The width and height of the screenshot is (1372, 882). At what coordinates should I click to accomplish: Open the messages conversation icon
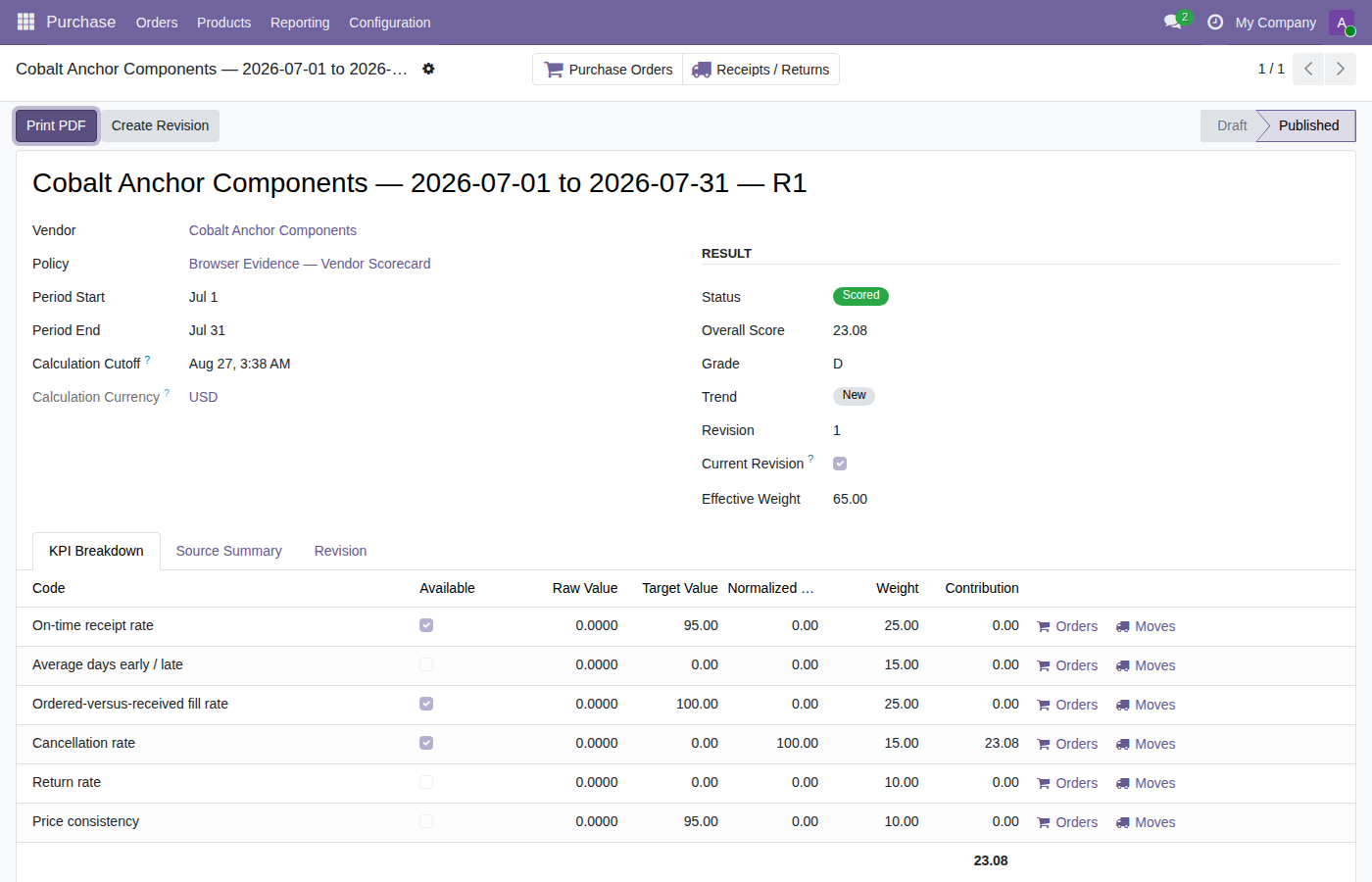pos(1173,22)
